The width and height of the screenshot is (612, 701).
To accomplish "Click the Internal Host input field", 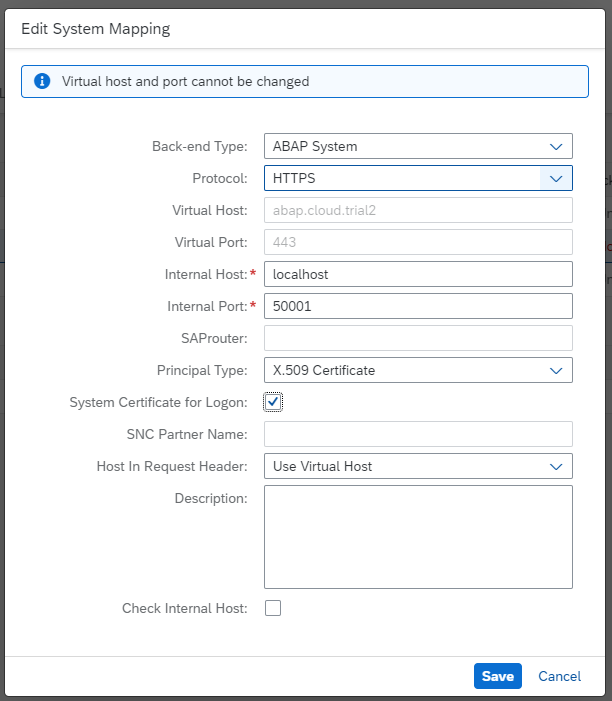I will tap(418, 274).
